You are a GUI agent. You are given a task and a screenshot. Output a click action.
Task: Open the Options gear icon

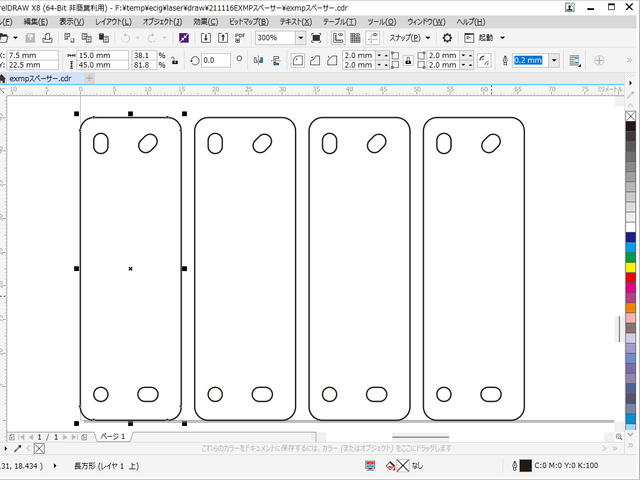tap(447, 37)
